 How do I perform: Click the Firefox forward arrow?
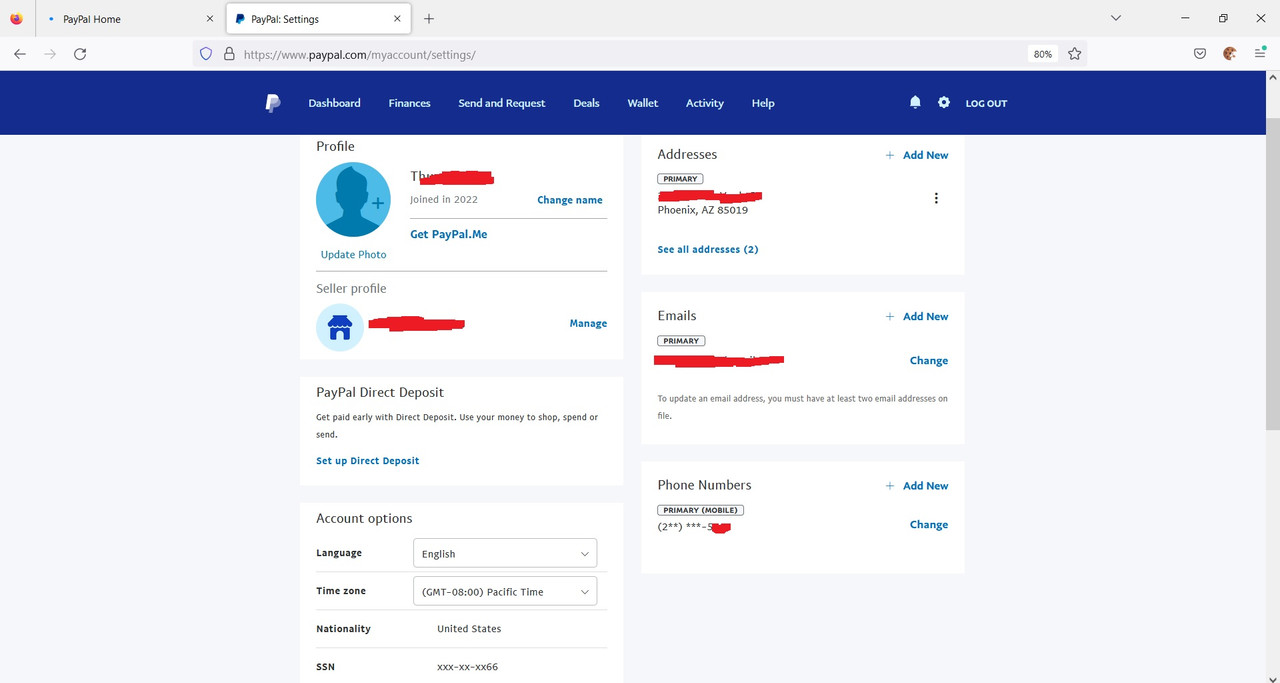(50, 54)
